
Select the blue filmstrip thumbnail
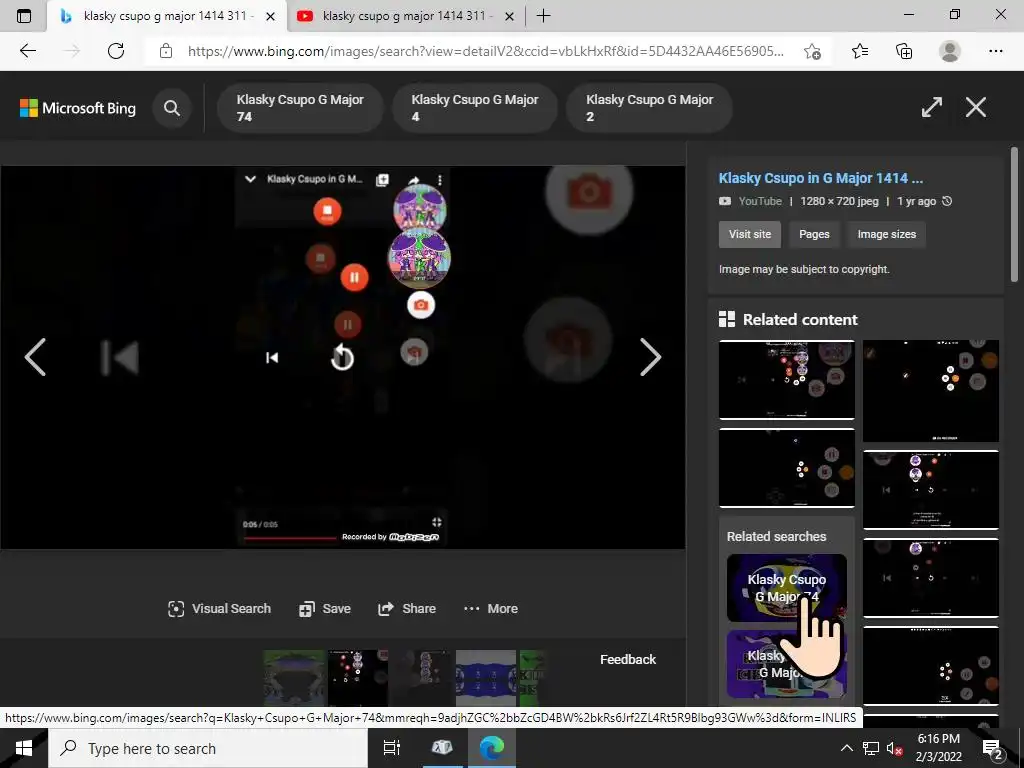[485, 678]
